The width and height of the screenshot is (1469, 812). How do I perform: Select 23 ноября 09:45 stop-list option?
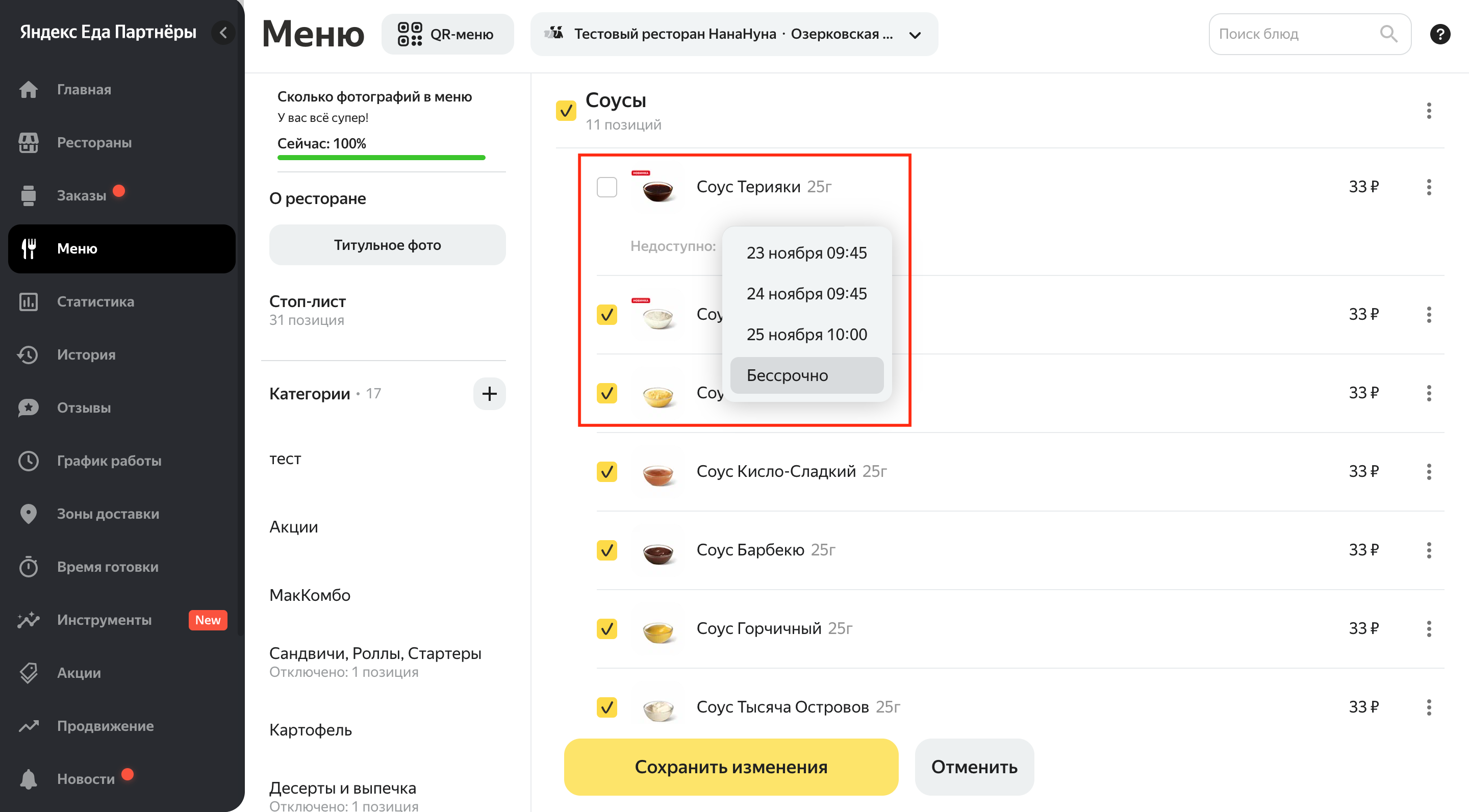[806, 252]
